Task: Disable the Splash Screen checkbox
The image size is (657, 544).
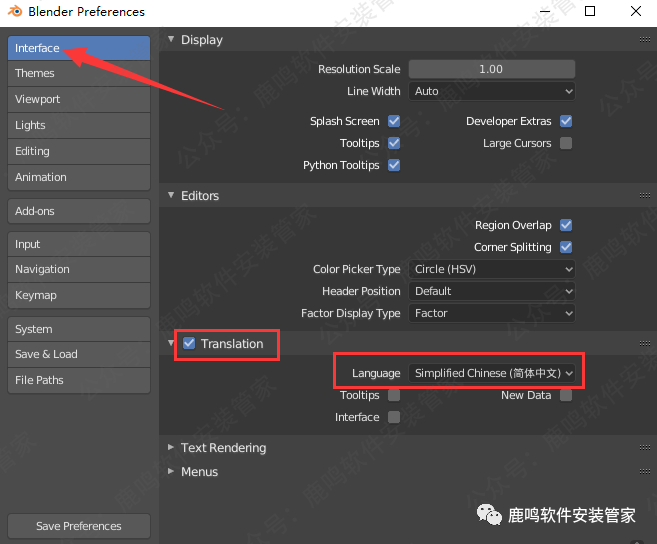Action: click(x=394, y=121)
